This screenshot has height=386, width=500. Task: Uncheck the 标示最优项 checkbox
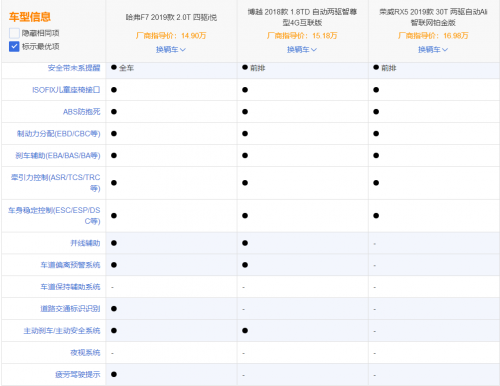tap(14, 46)
